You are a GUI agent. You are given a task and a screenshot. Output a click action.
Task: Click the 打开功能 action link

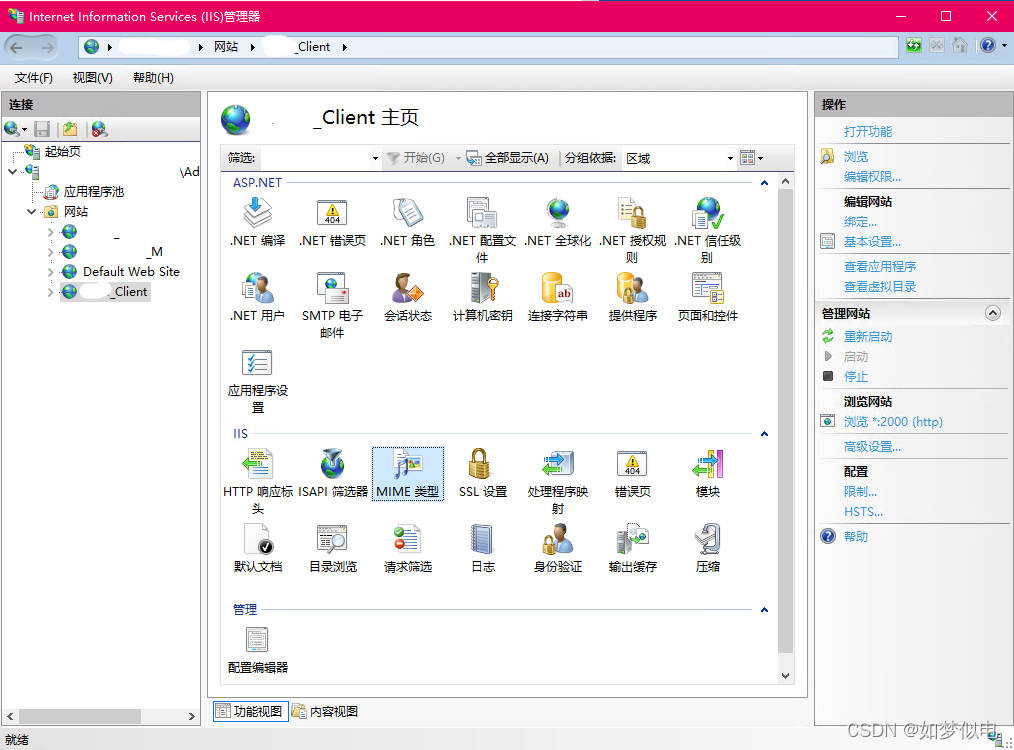pos(868,131)
